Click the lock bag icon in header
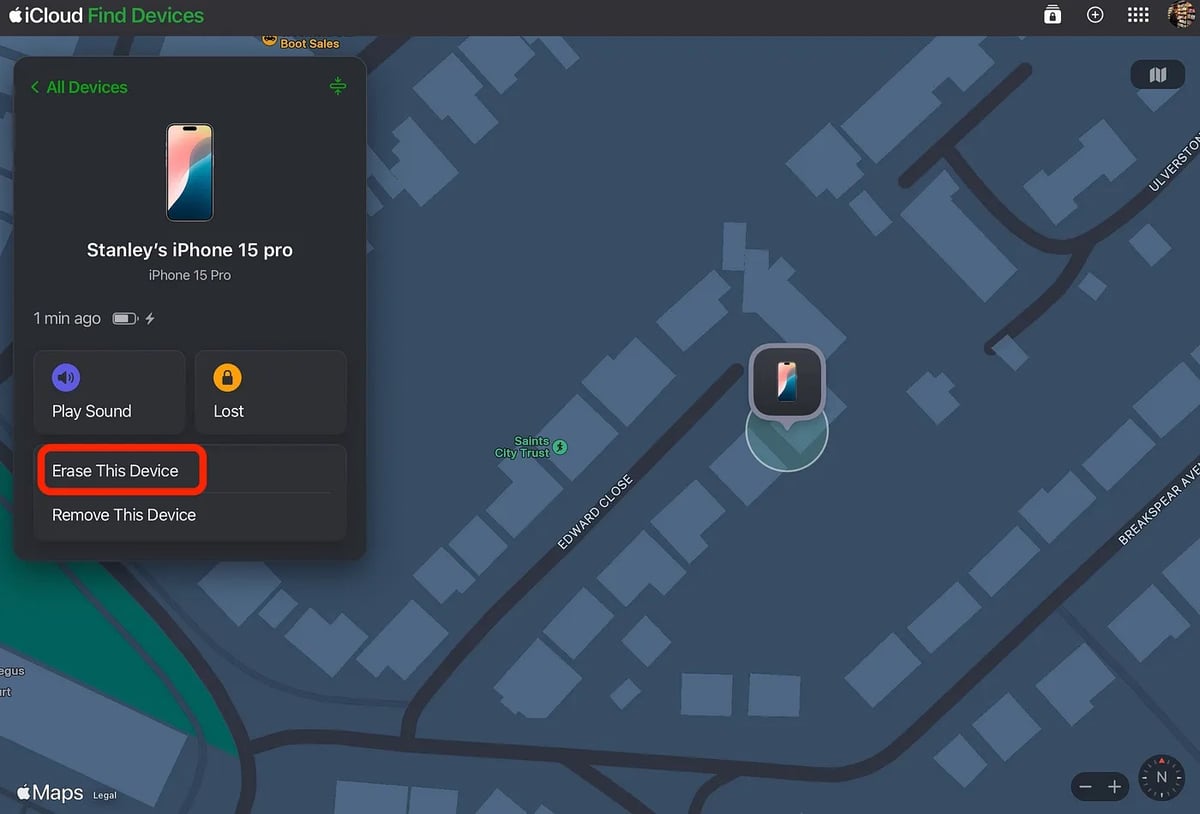Image resolution: width=1200 pixels, height=814 pixels. (x=1052, y=15)
